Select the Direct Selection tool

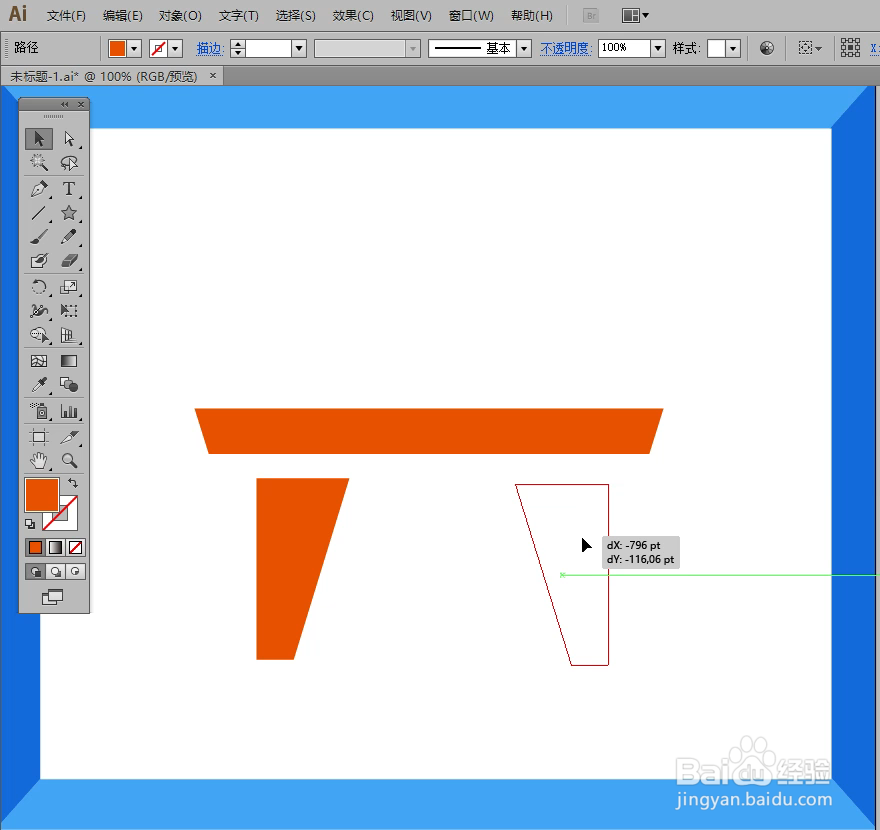(x=69, y=139)
